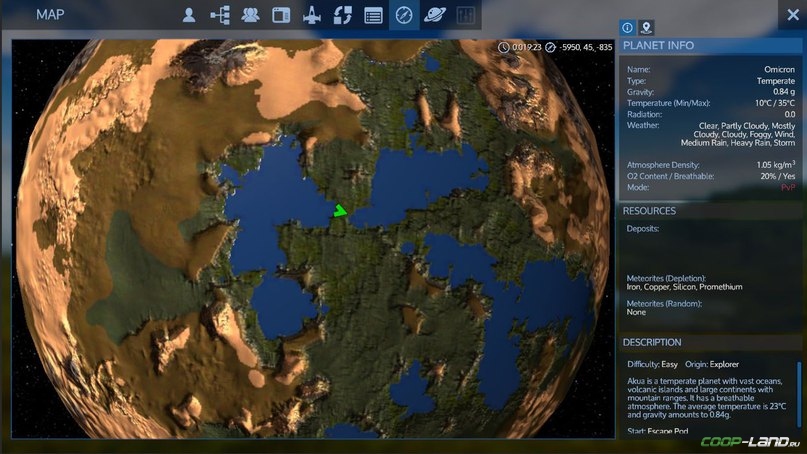This screenshot has height=454, width=807.
Task: Switch to the planet info tab icon
Action: [x=627, y=27]
